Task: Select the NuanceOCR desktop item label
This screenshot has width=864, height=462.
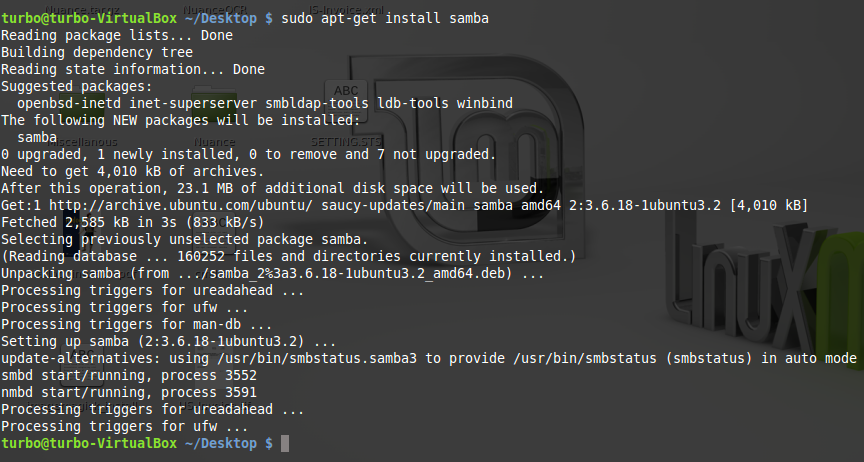Action: (214, 10)
